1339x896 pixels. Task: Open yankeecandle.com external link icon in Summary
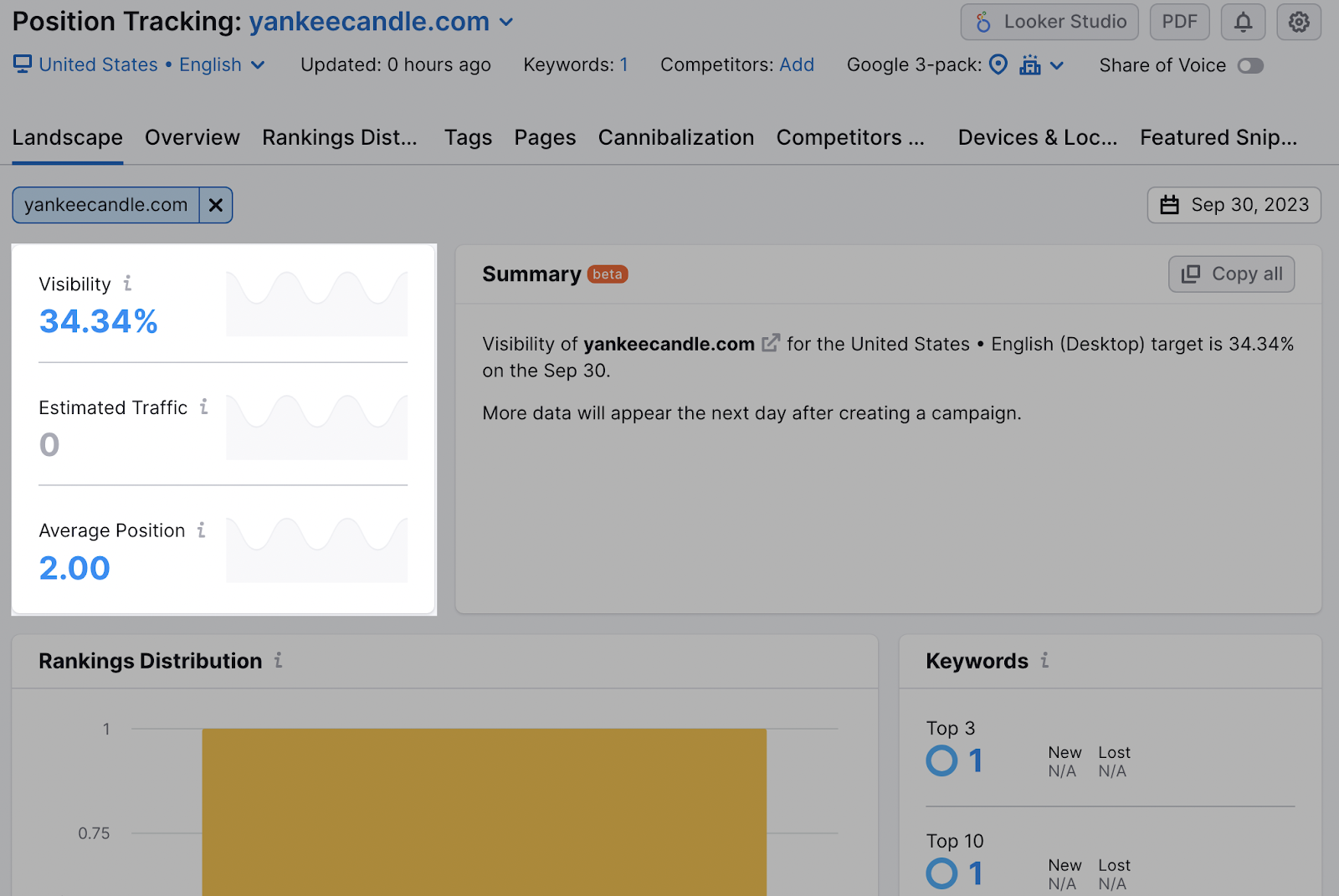(x=771, y=343)
